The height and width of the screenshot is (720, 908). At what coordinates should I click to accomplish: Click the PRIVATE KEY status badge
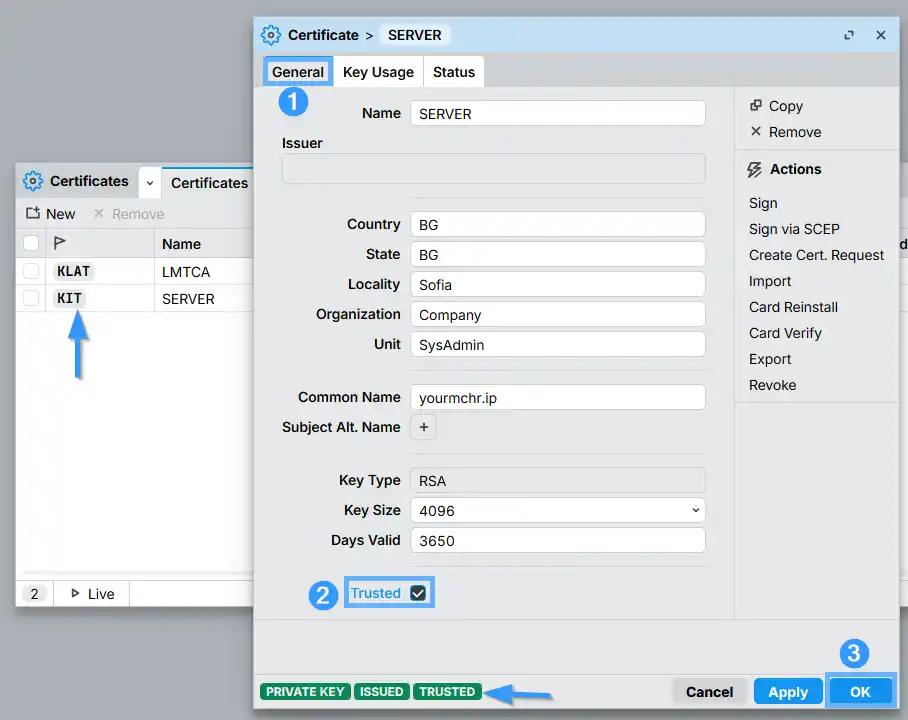305,692
